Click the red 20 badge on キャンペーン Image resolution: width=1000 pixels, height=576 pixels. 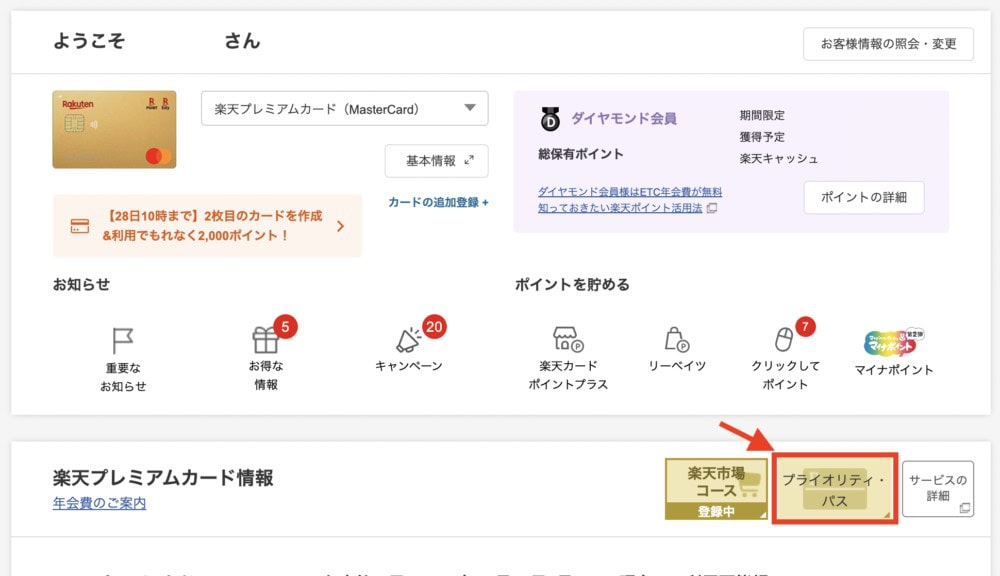pos(434,327)
